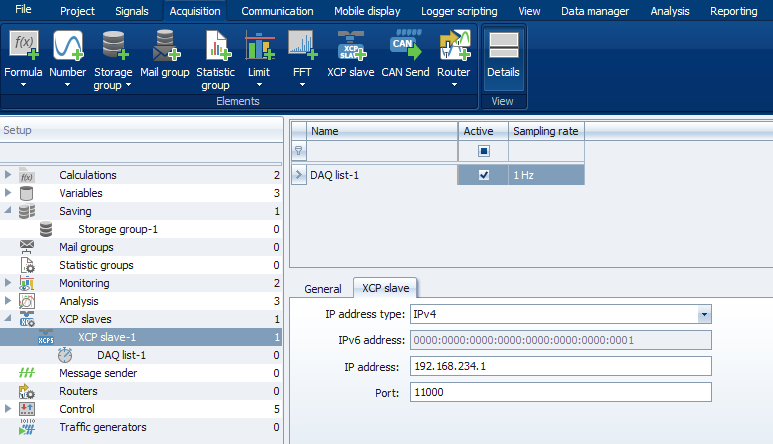Open the Communication ribbon tab

tap(277, 11)
